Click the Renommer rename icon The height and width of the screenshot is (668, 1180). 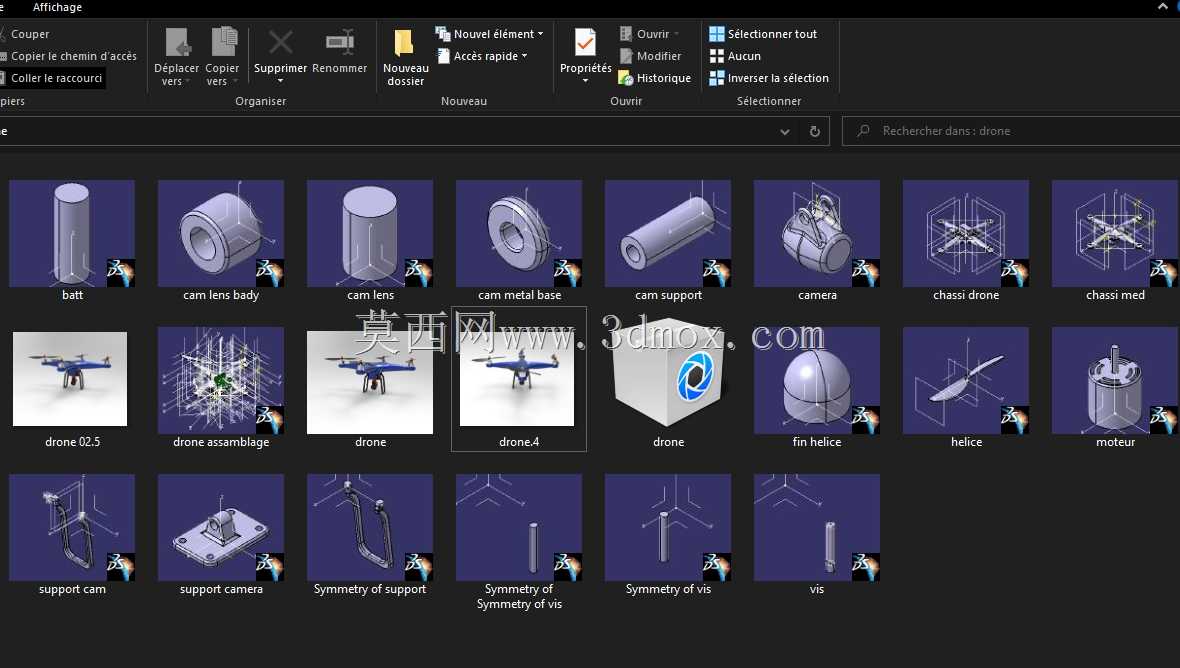[339, 42]
